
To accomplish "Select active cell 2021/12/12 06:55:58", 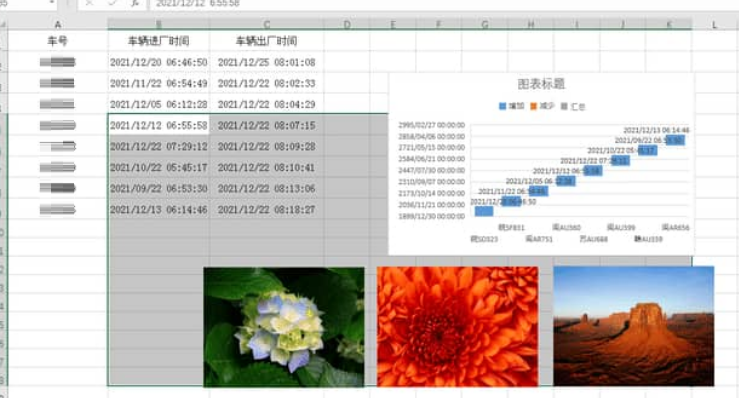I will tap(158, 125).
